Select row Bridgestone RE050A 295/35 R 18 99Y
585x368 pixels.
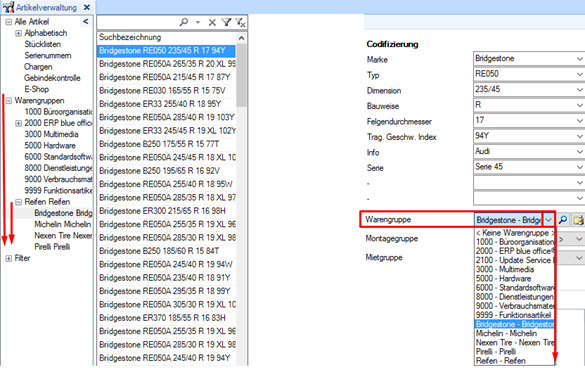[166, 291]
